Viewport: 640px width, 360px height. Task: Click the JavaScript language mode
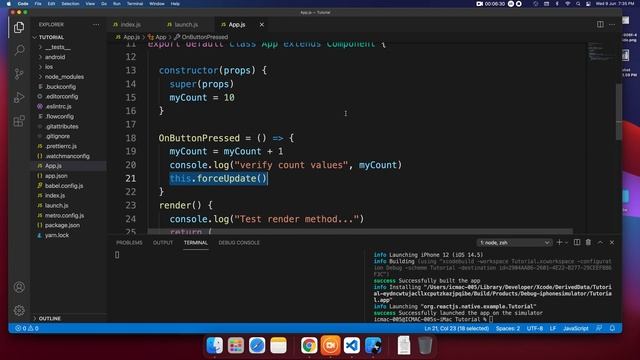coord(576,328)
